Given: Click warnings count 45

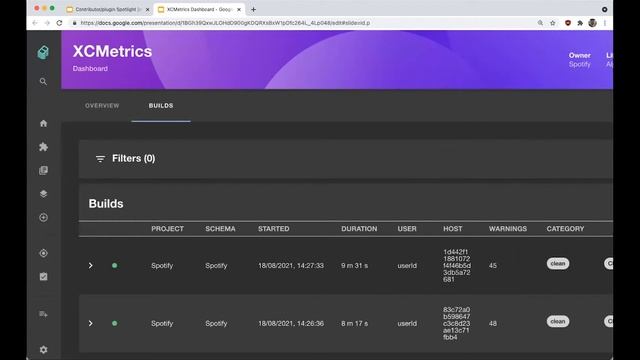Looking at the screenshot, I should (x=493, y=266).
